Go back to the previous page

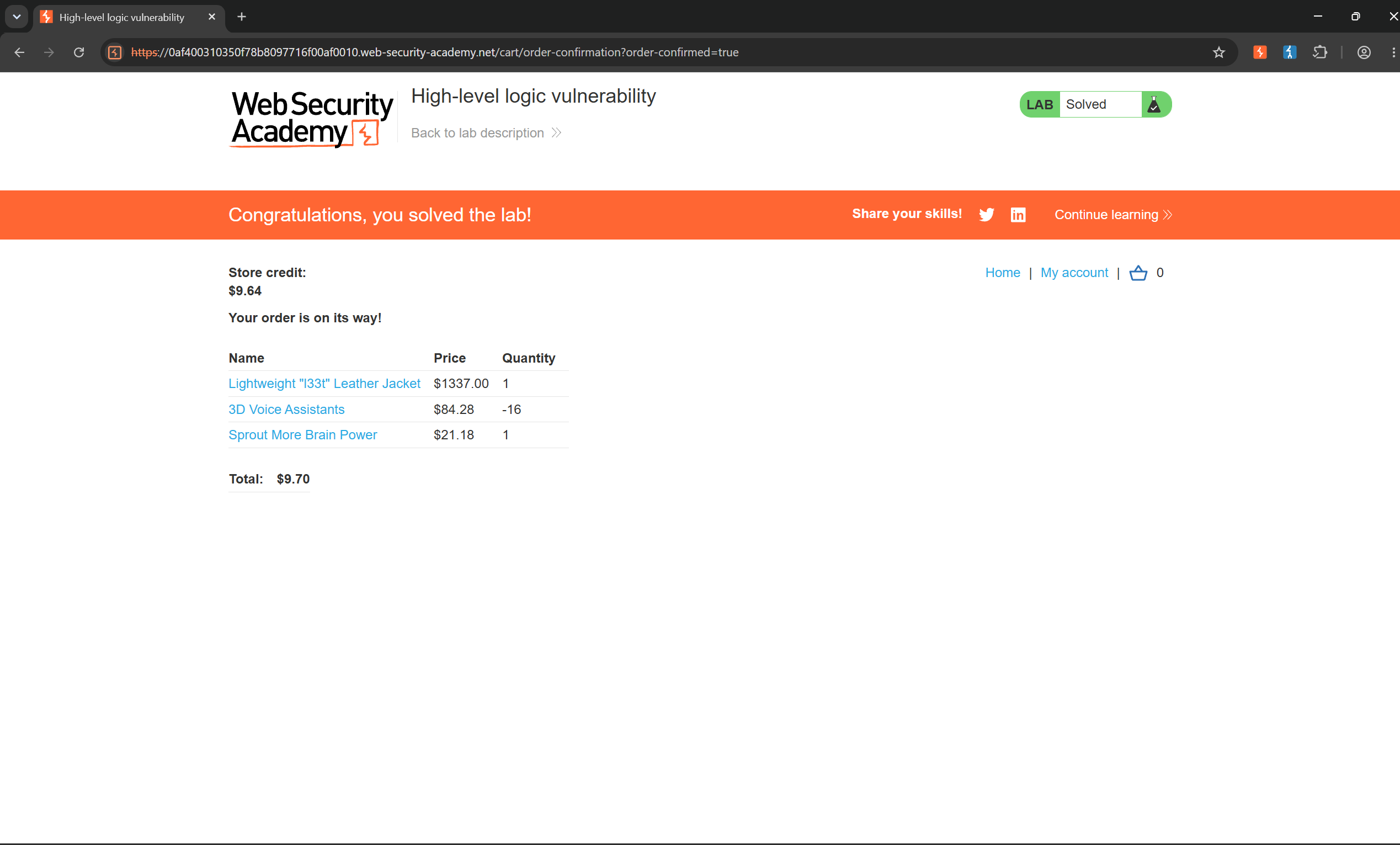(x=19, y=52)
